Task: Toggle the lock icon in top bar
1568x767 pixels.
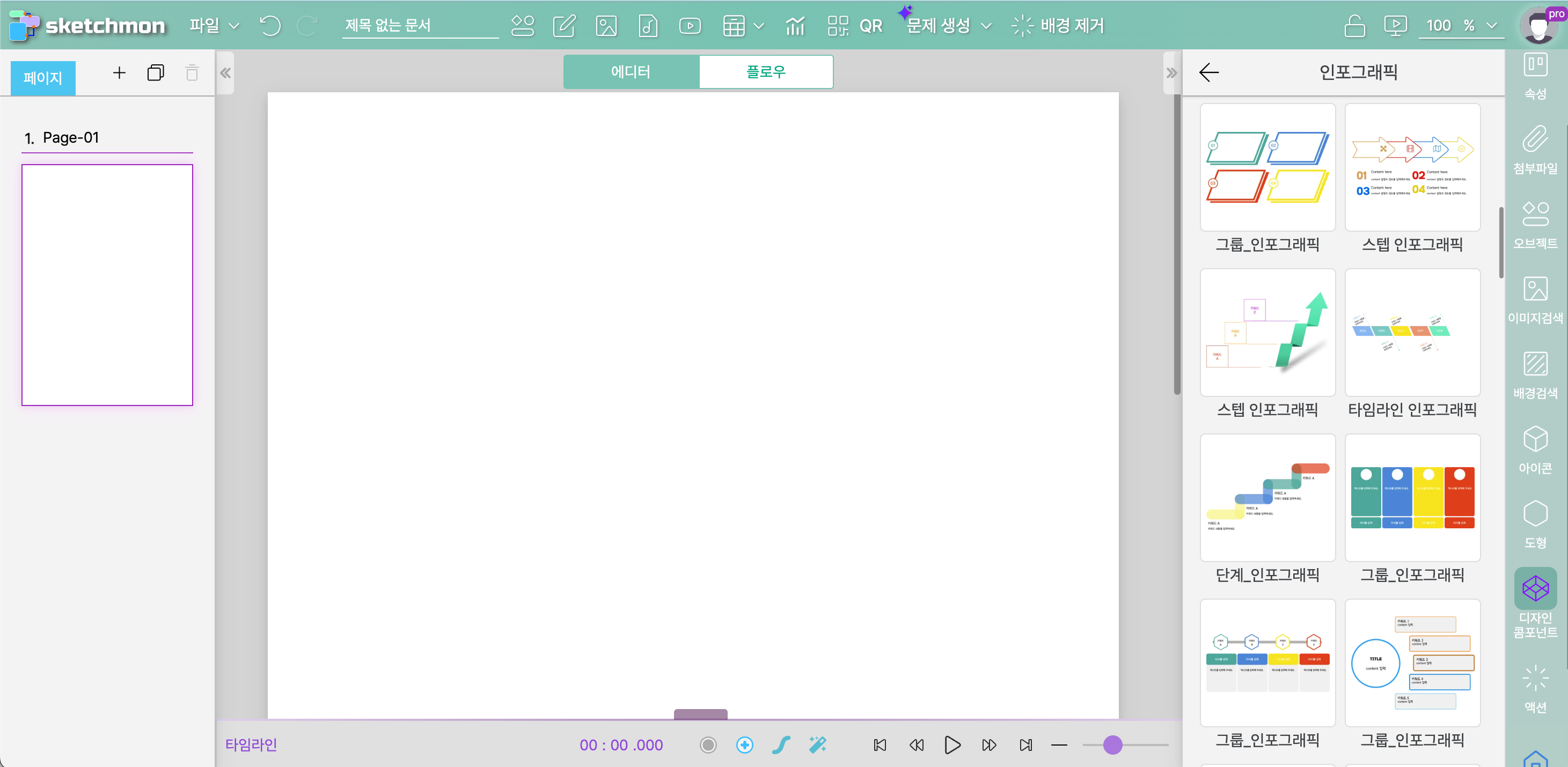Action: coord(1354,26)
